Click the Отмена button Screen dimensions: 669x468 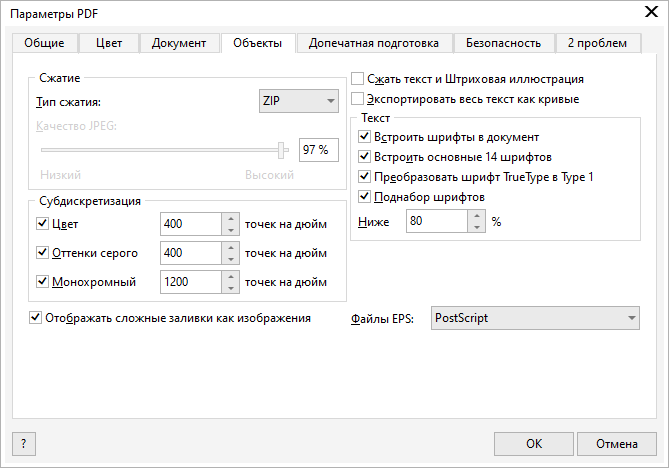[x=617, y=443]
